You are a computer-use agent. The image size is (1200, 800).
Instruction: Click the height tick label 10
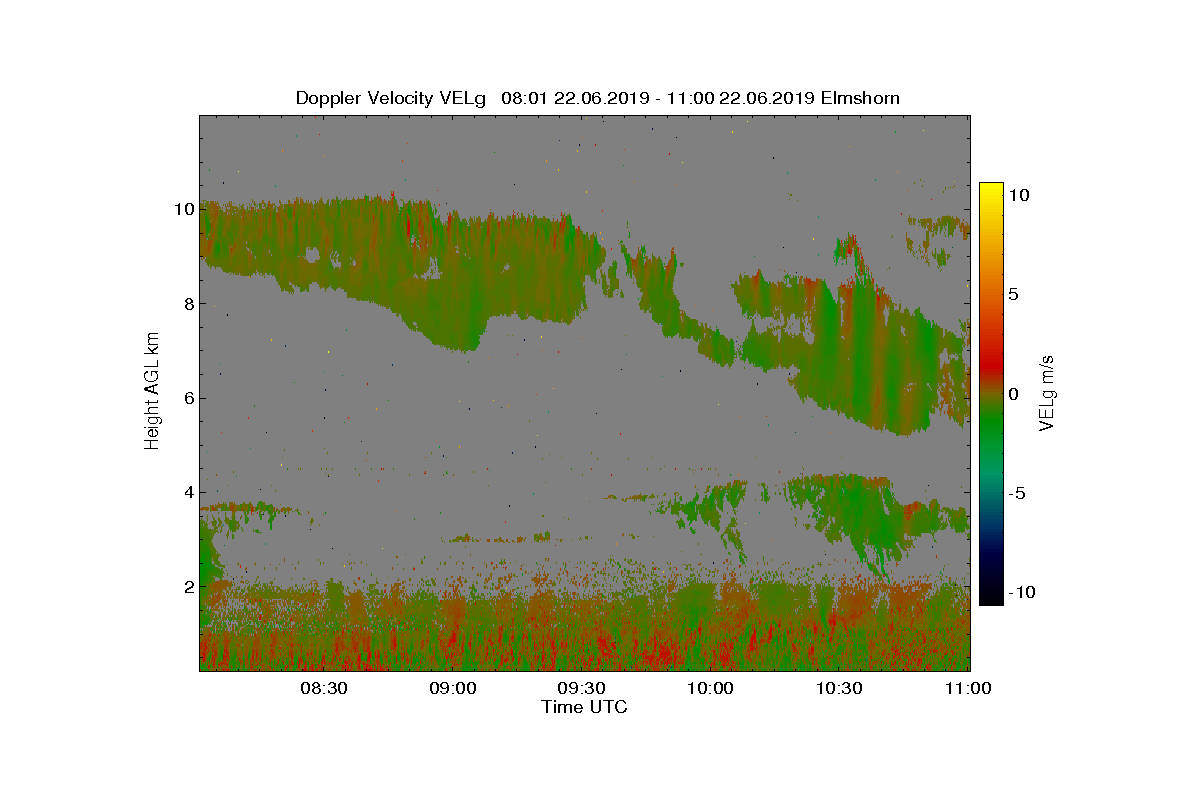[183, 209]
